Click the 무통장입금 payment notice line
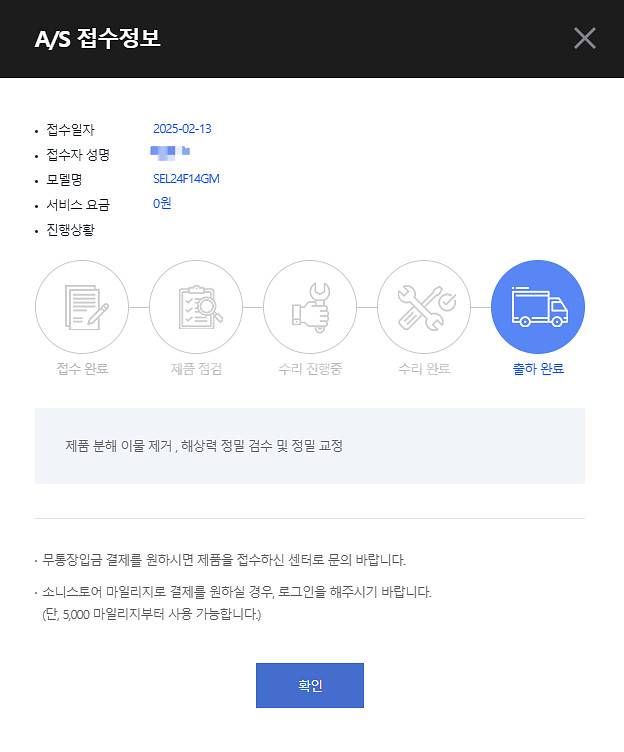 tap(238, 559)
